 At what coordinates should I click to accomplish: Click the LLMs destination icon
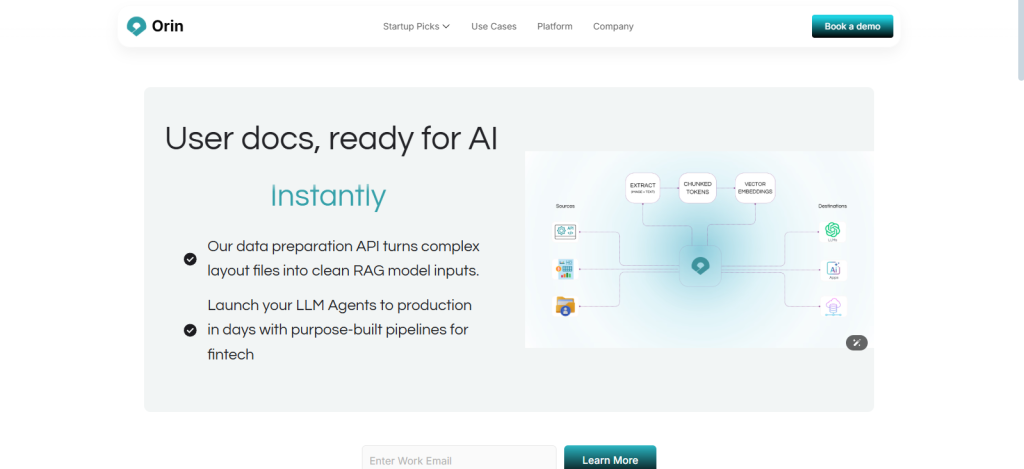(832, 231)
